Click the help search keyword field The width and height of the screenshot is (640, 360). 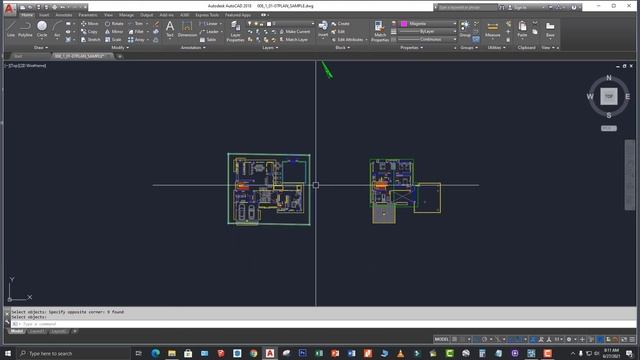click(x=466, y=7)
